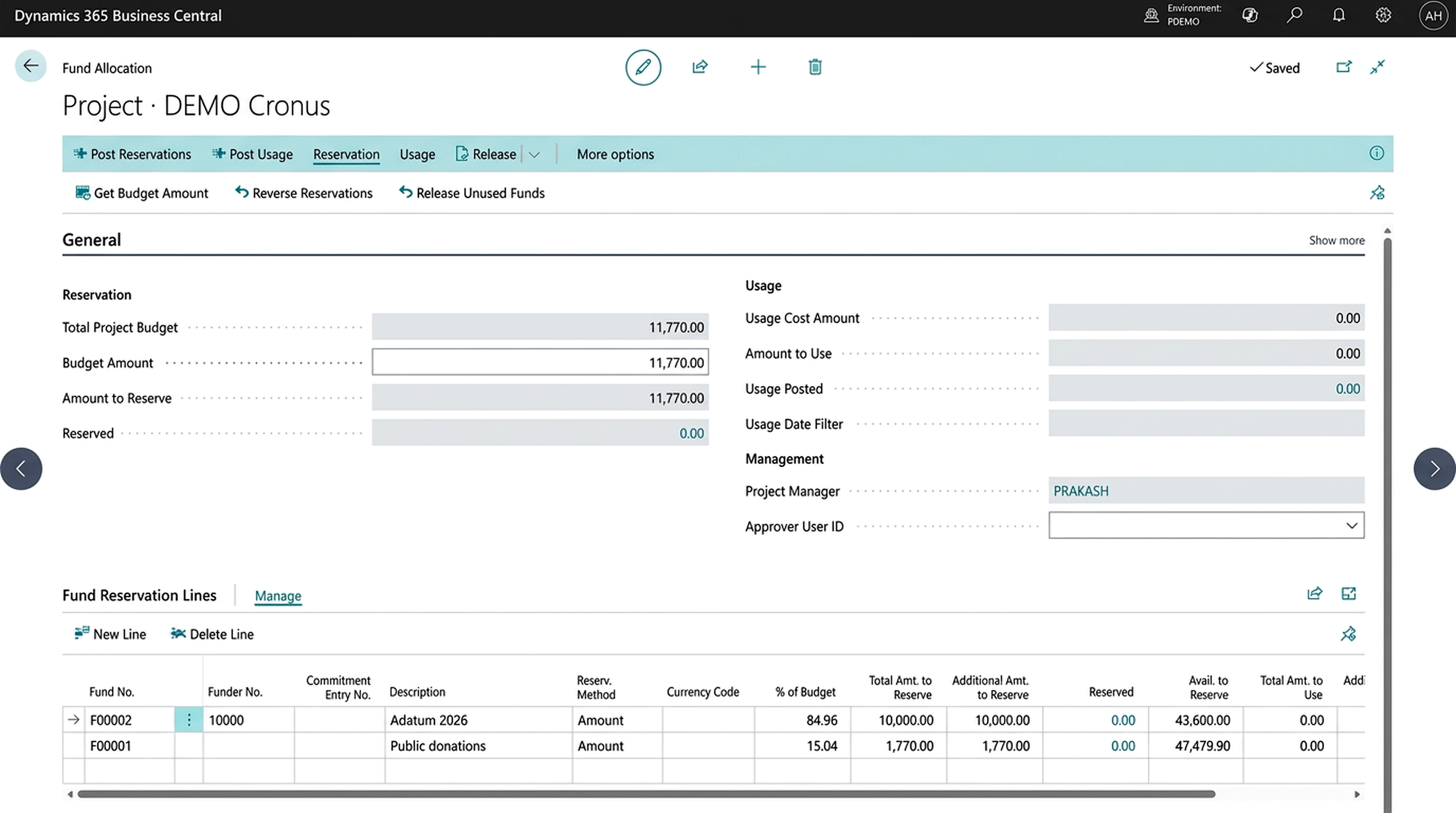
Task: Show the information icon on action bar
Action: 1376,153
